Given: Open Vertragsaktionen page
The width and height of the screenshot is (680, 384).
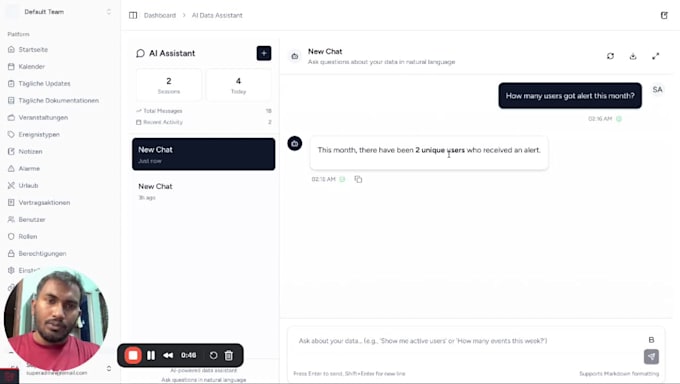Looking at the screenshot, I should [x=44, y=203].
